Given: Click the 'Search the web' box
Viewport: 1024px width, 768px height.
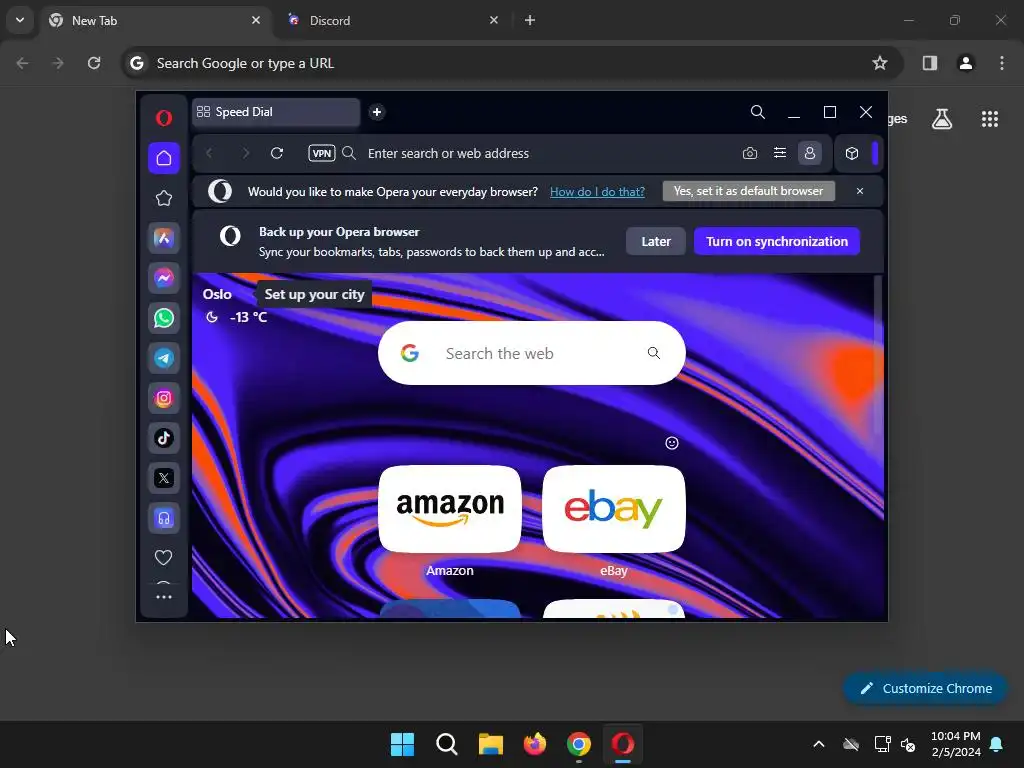Looking at the screenshot, I should coord(532,353).
